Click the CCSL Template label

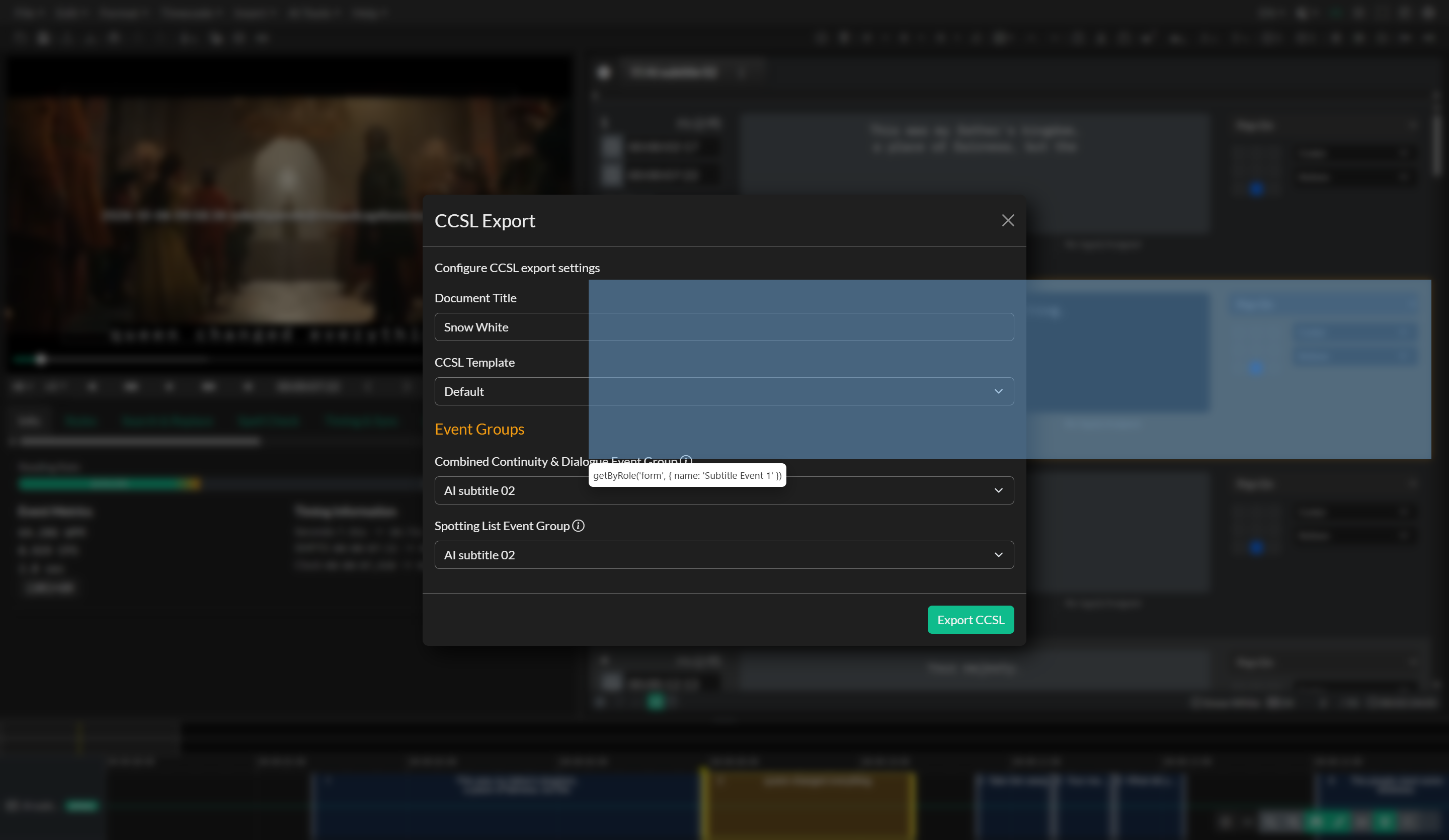point(474,362)
